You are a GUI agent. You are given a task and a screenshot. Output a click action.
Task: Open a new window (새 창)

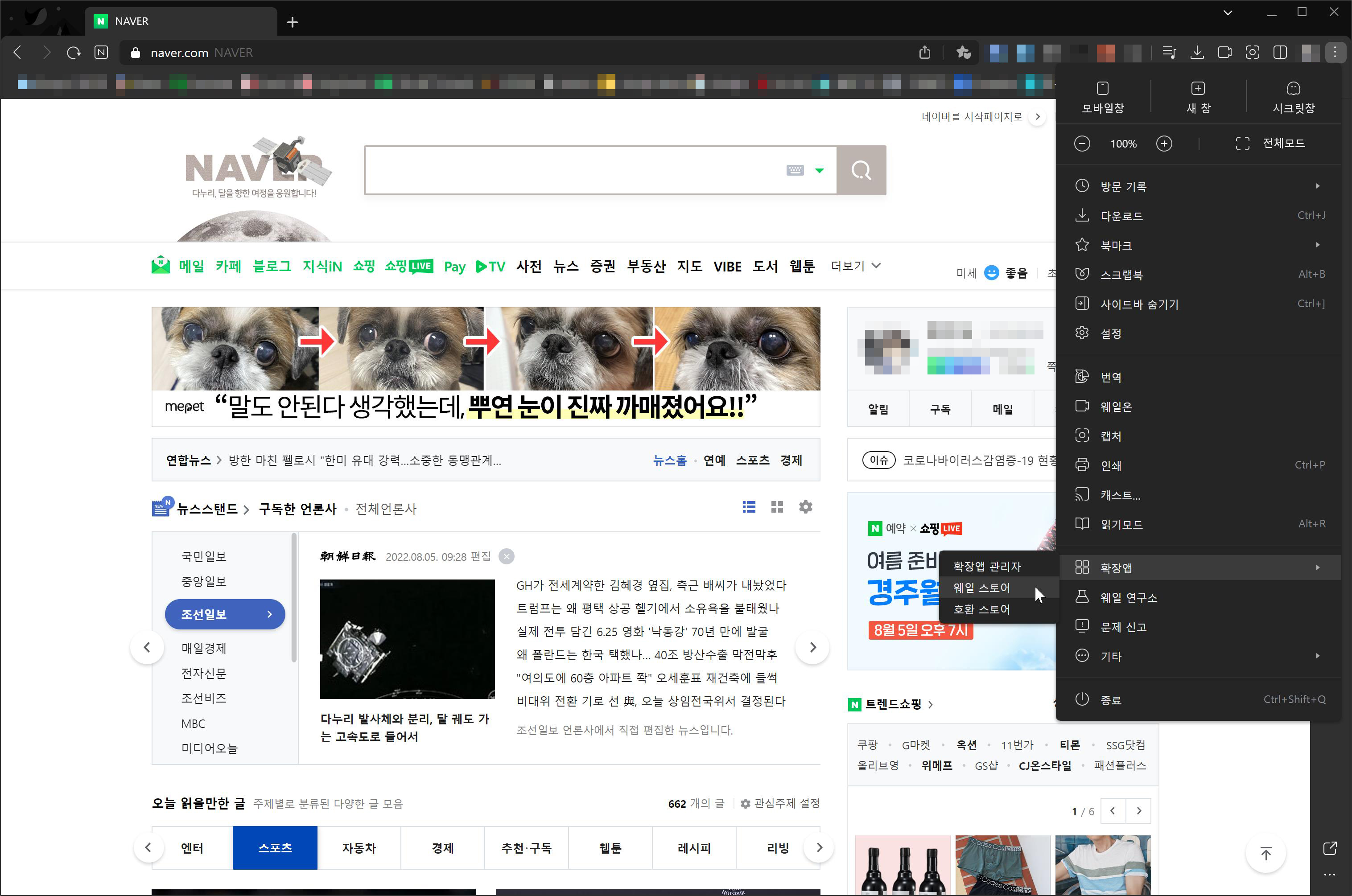[x=1198, y=97]
